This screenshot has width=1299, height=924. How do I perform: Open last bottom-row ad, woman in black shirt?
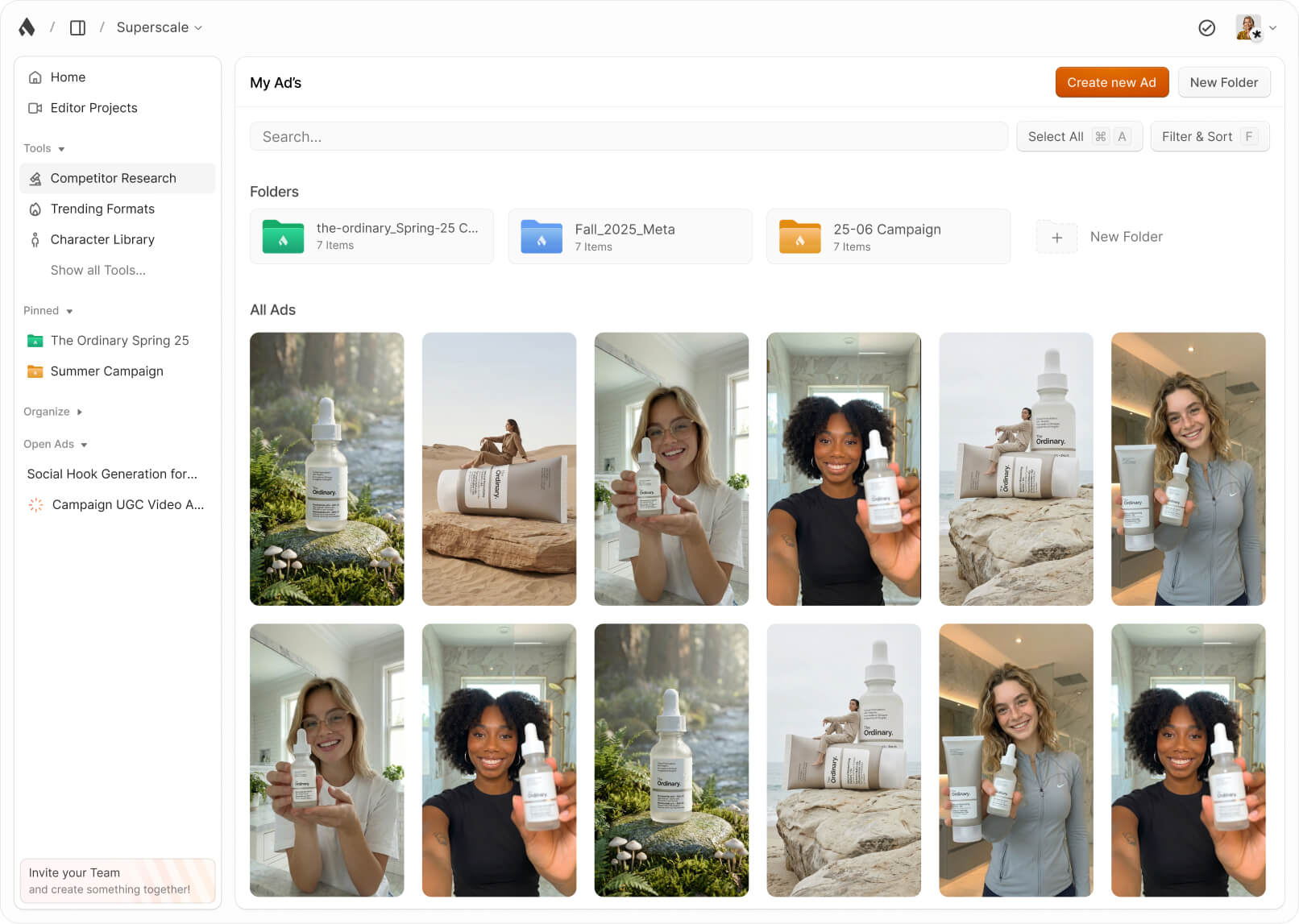(x=1188, y=760)
